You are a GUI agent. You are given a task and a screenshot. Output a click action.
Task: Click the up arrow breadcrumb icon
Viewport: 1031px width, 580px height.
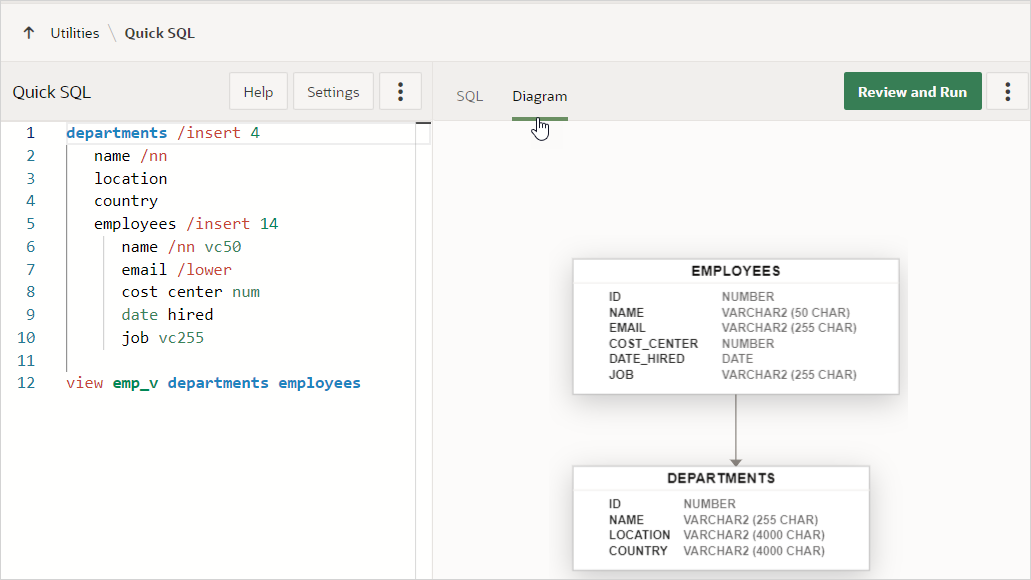pos(28,33)
